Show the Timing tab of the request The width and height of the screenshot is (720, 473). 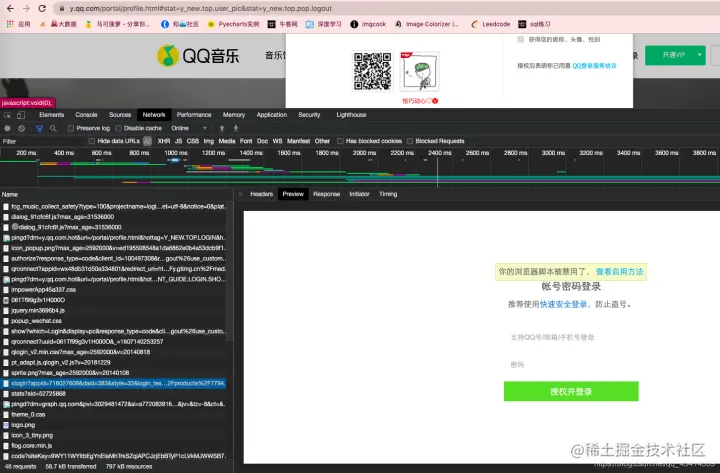click(388, 194)
